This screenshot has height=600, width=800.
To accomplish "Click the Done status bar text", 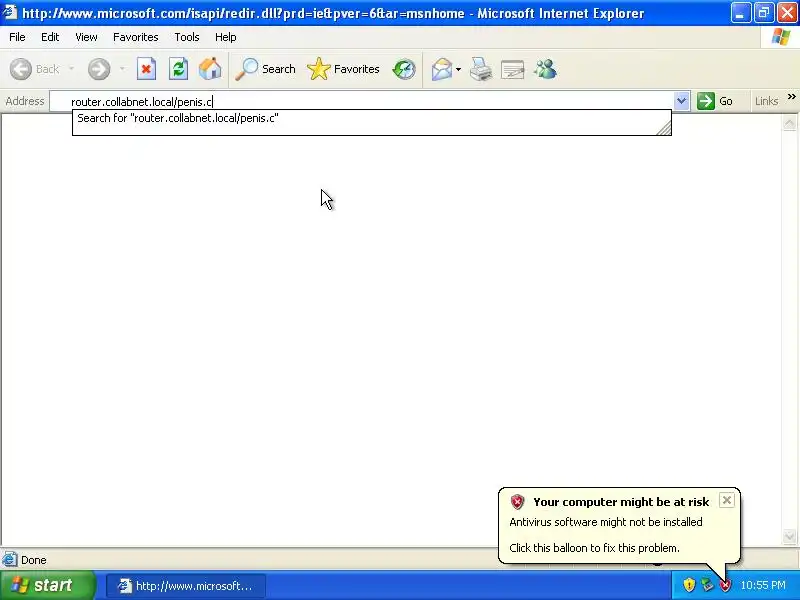I will pos(34,560).
